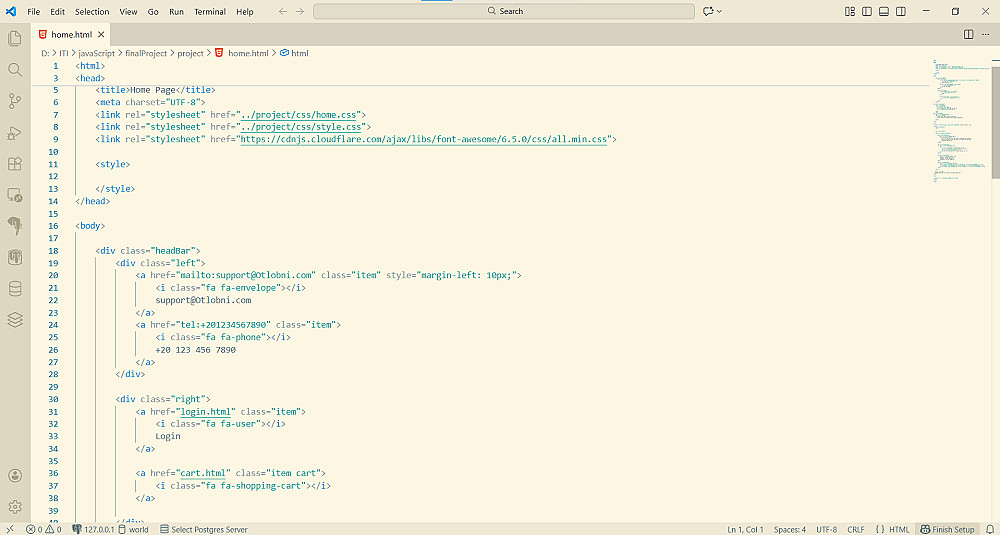Close the home.html tab
Screen dimensions: 1000x535
coord(101,34)
